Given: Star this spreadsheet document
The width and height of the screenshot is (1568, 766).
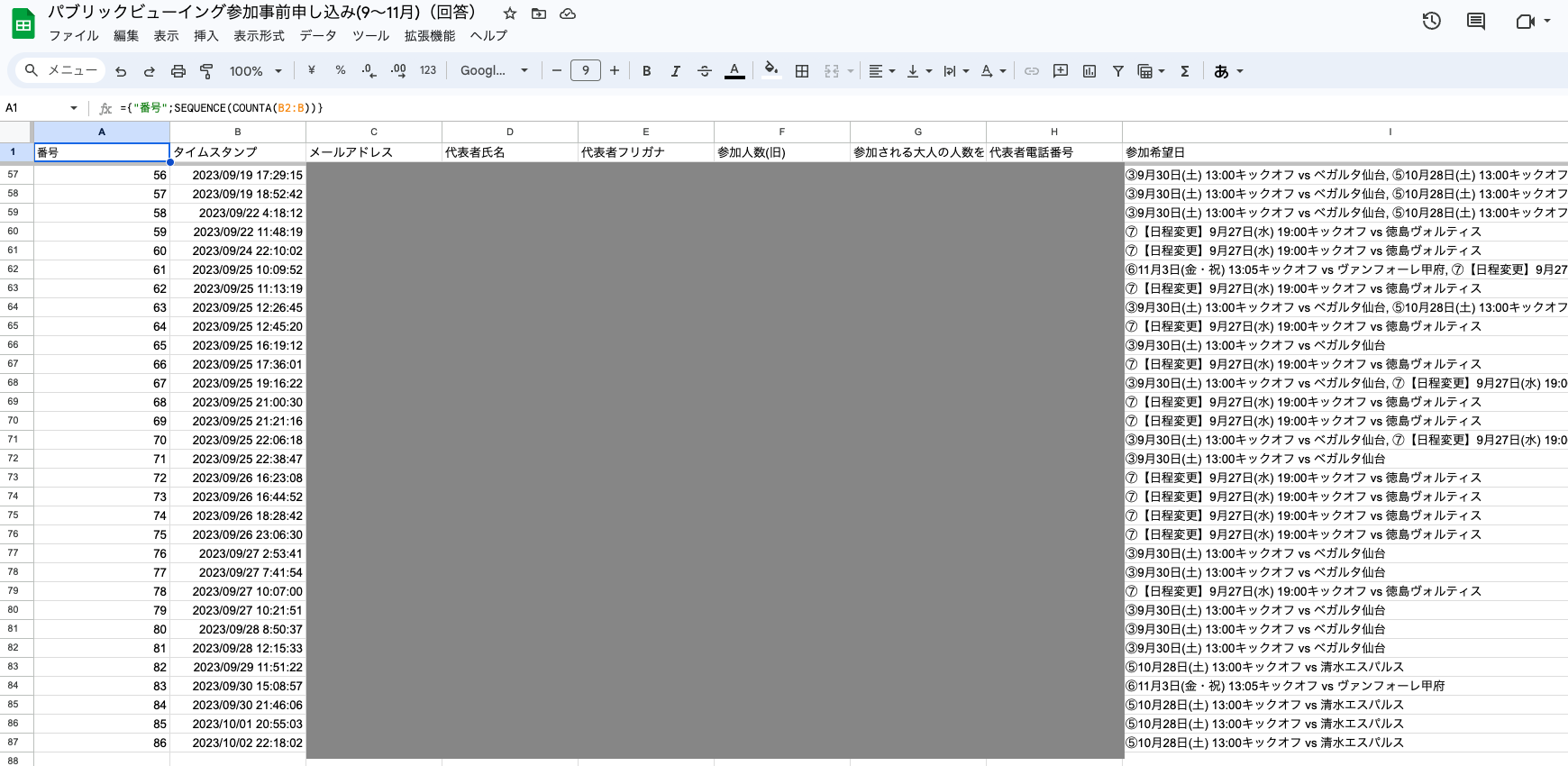Looking at the screenshot, I should [x=510, y=14].
